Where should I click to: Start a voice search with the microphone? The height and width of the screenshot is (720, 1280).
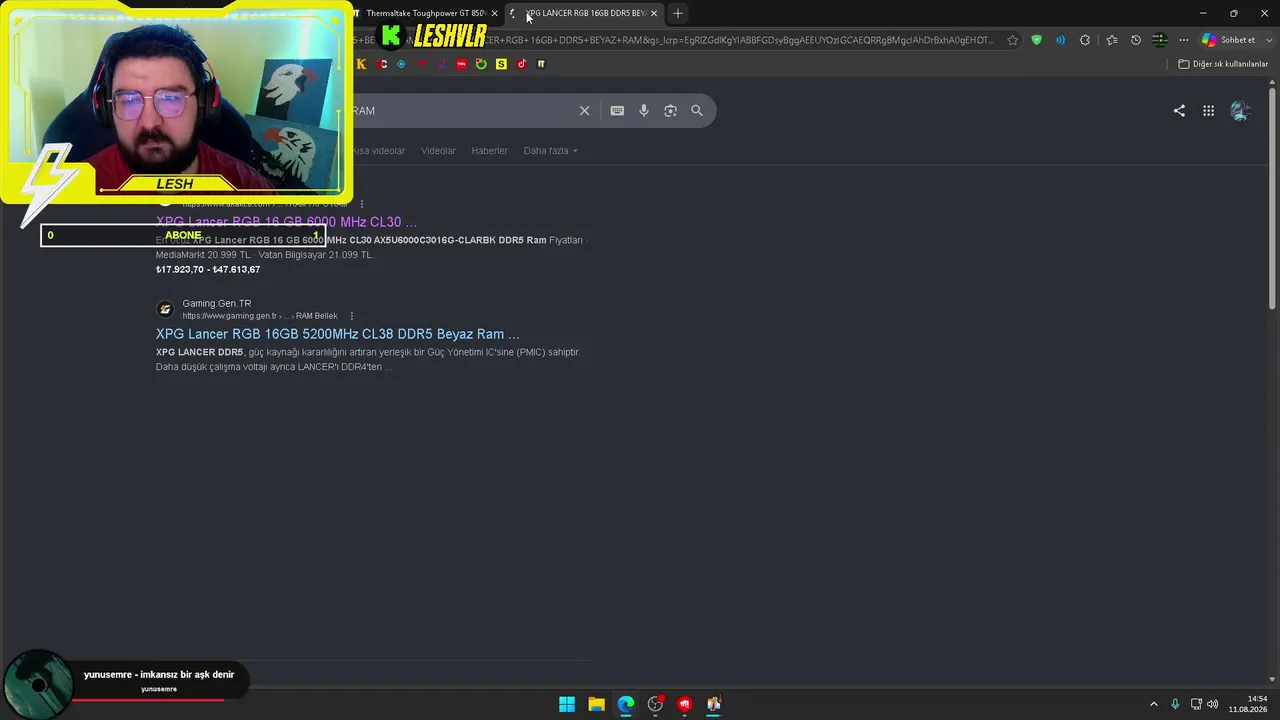click(644, 111)
